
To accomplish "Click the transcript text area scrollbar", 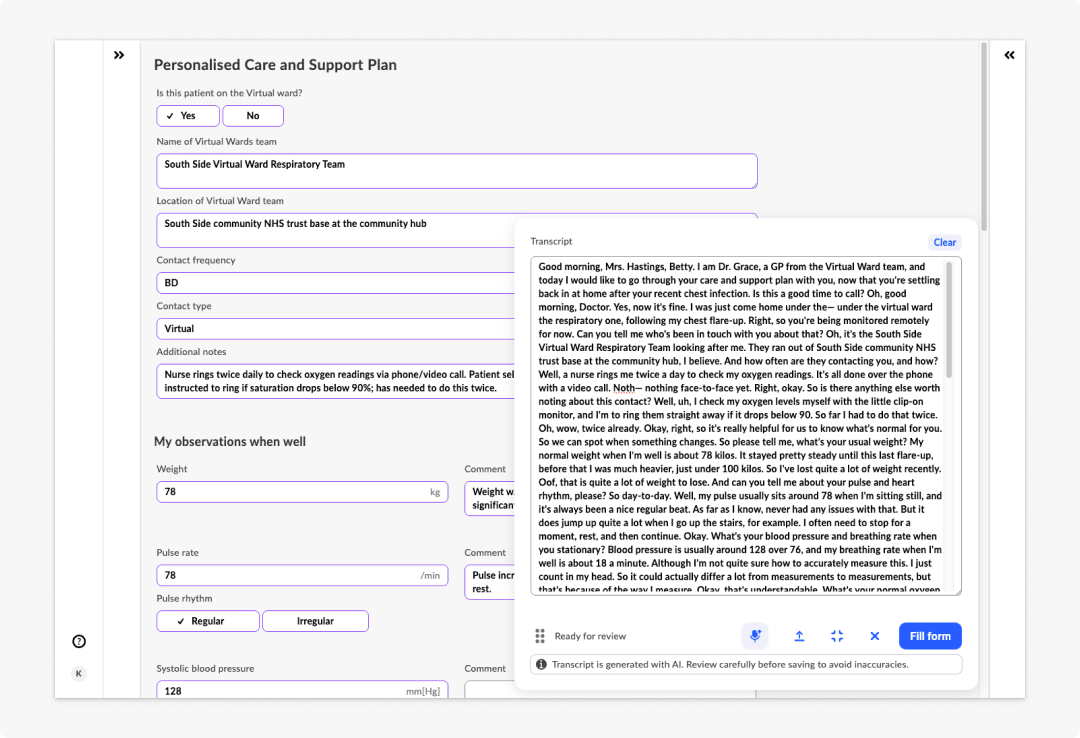I will pyautogui.click(x=949, y=320).
